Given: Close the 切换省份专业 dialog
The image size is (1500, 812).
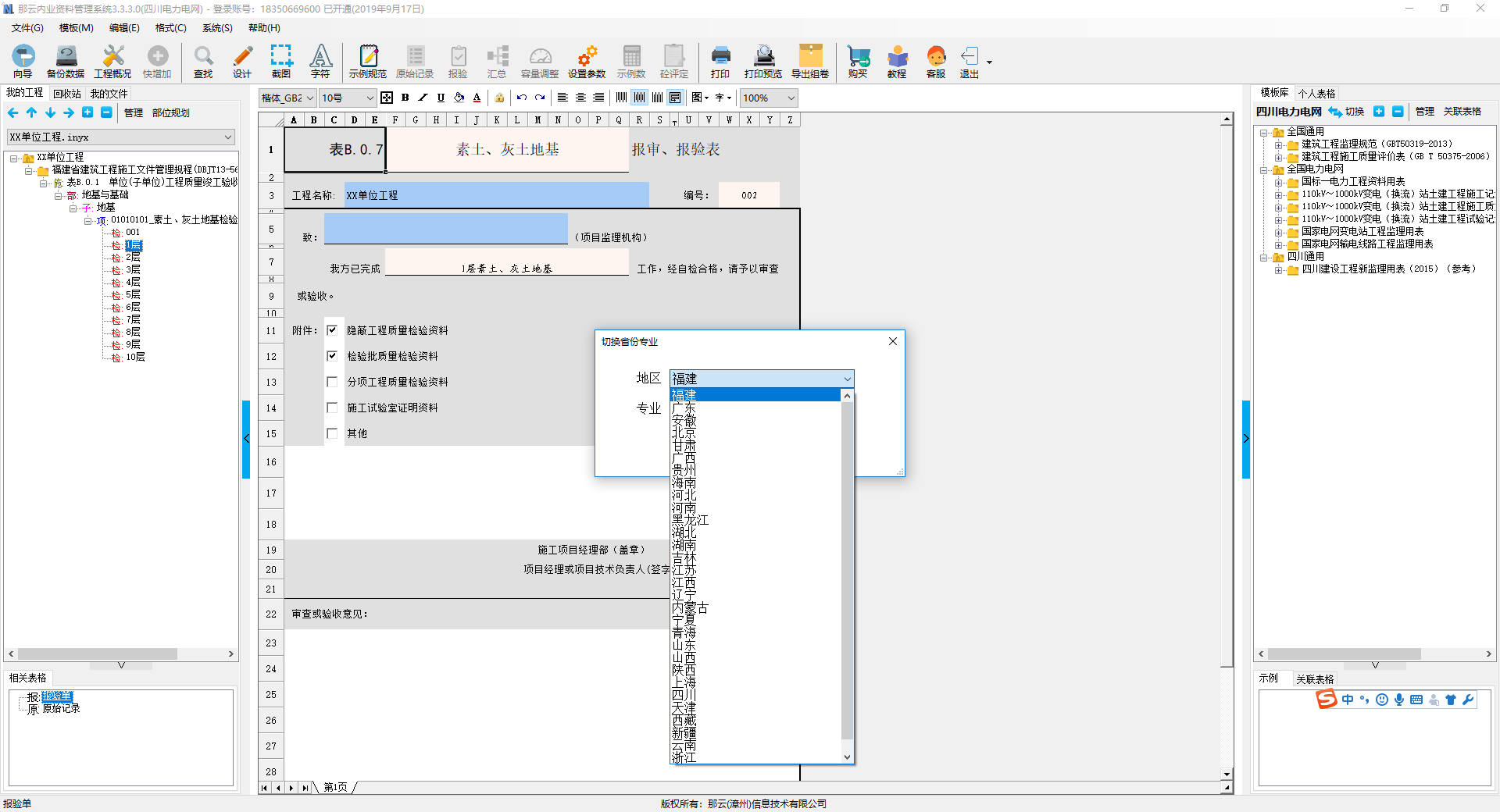Looking at the screenshot, I should coord(893,341).
